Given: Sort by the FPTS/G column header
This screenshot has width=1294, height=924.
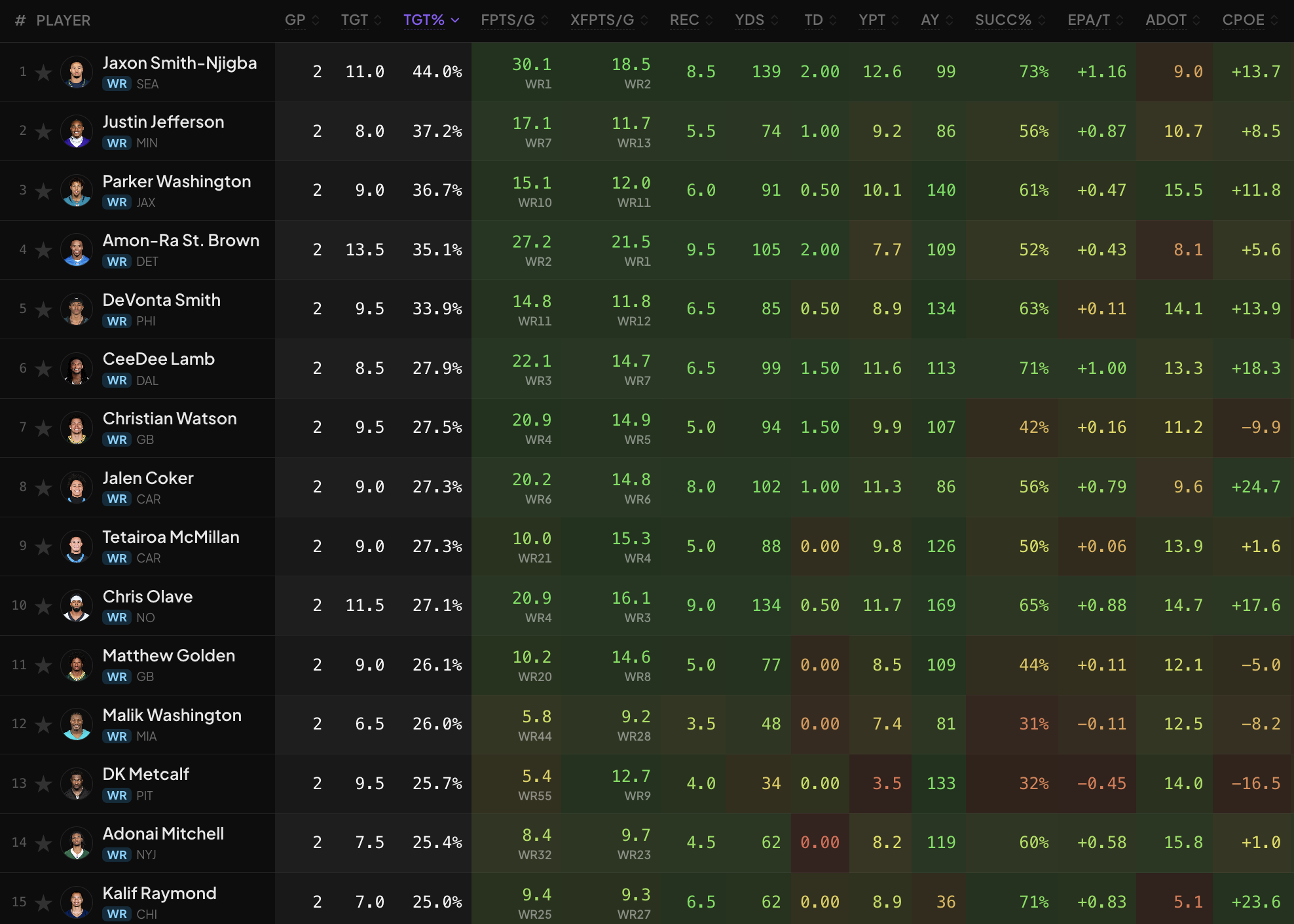Looking at the screenshot, I should click(515, 20).
